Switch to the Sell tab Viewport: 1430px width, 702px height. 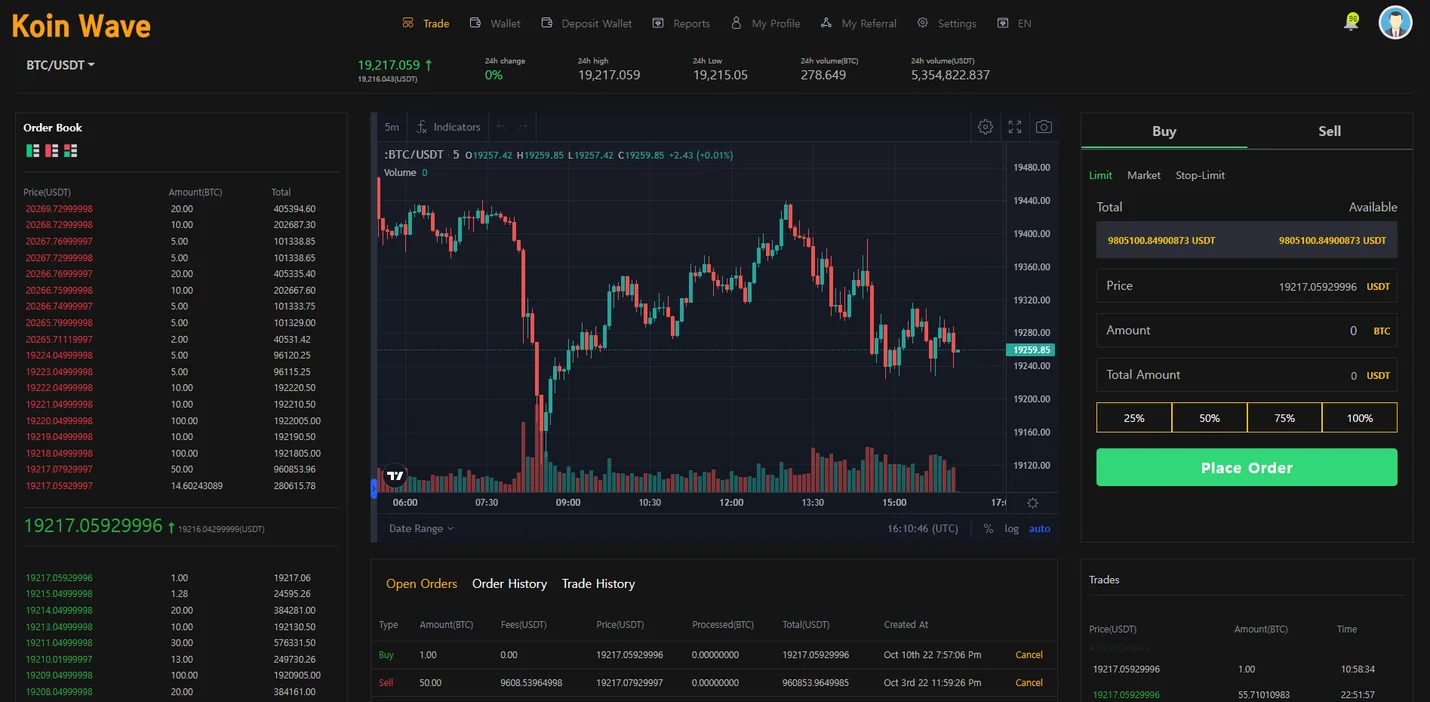[1329, 131]
